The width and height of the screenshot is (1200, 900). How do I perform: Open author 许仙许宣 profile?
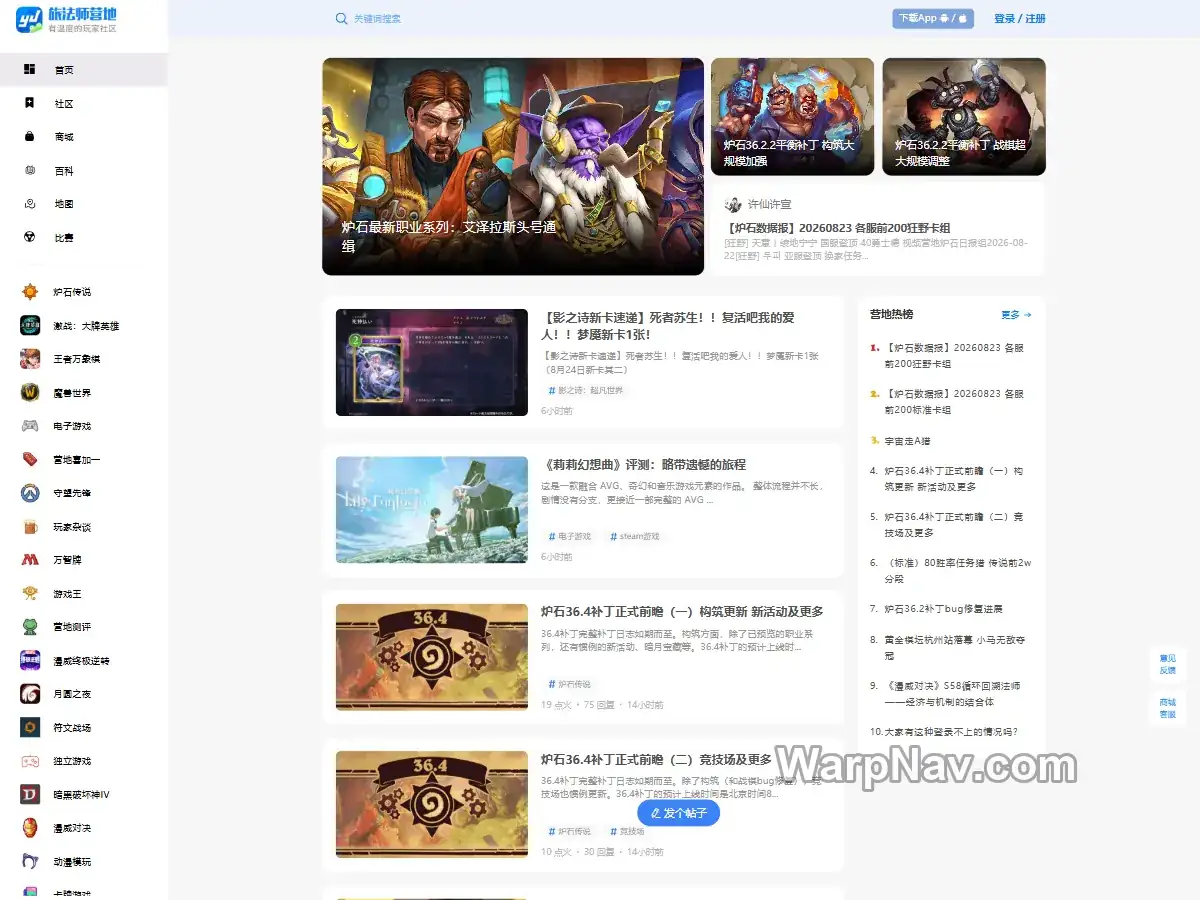click(x=759, y=204)
